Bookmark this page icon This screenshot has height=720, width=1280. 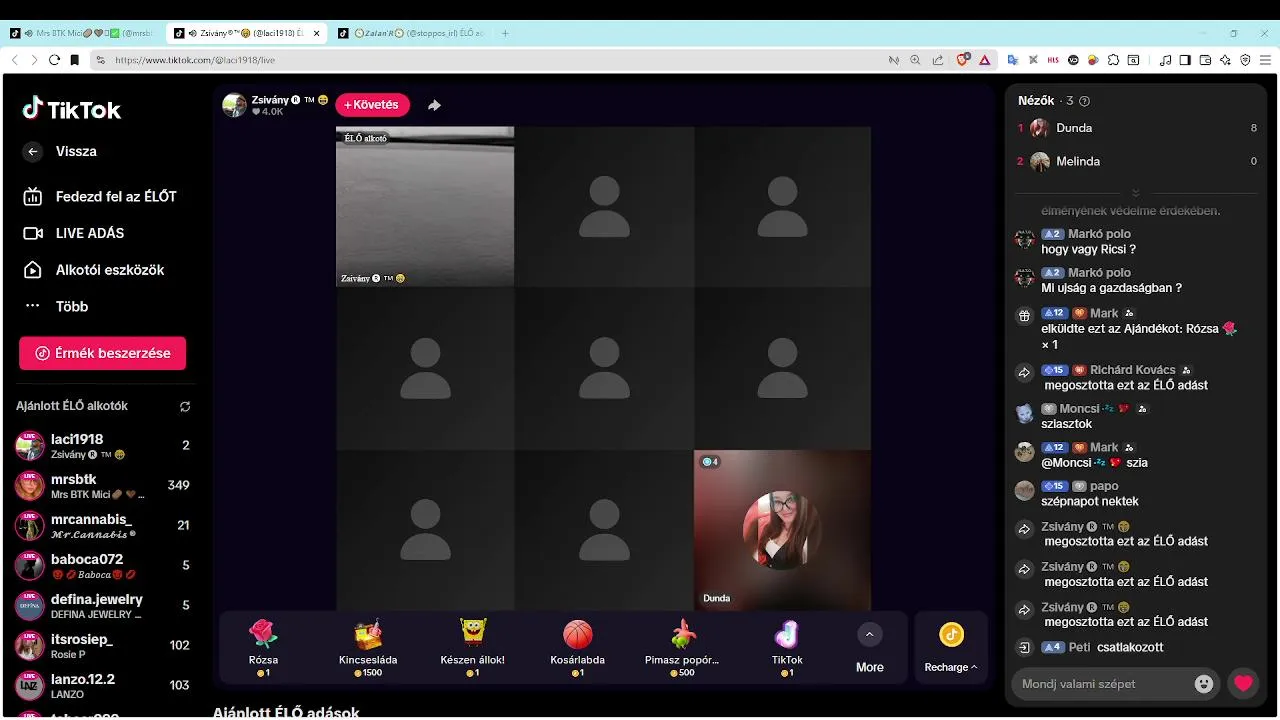[x=74, y=60]
